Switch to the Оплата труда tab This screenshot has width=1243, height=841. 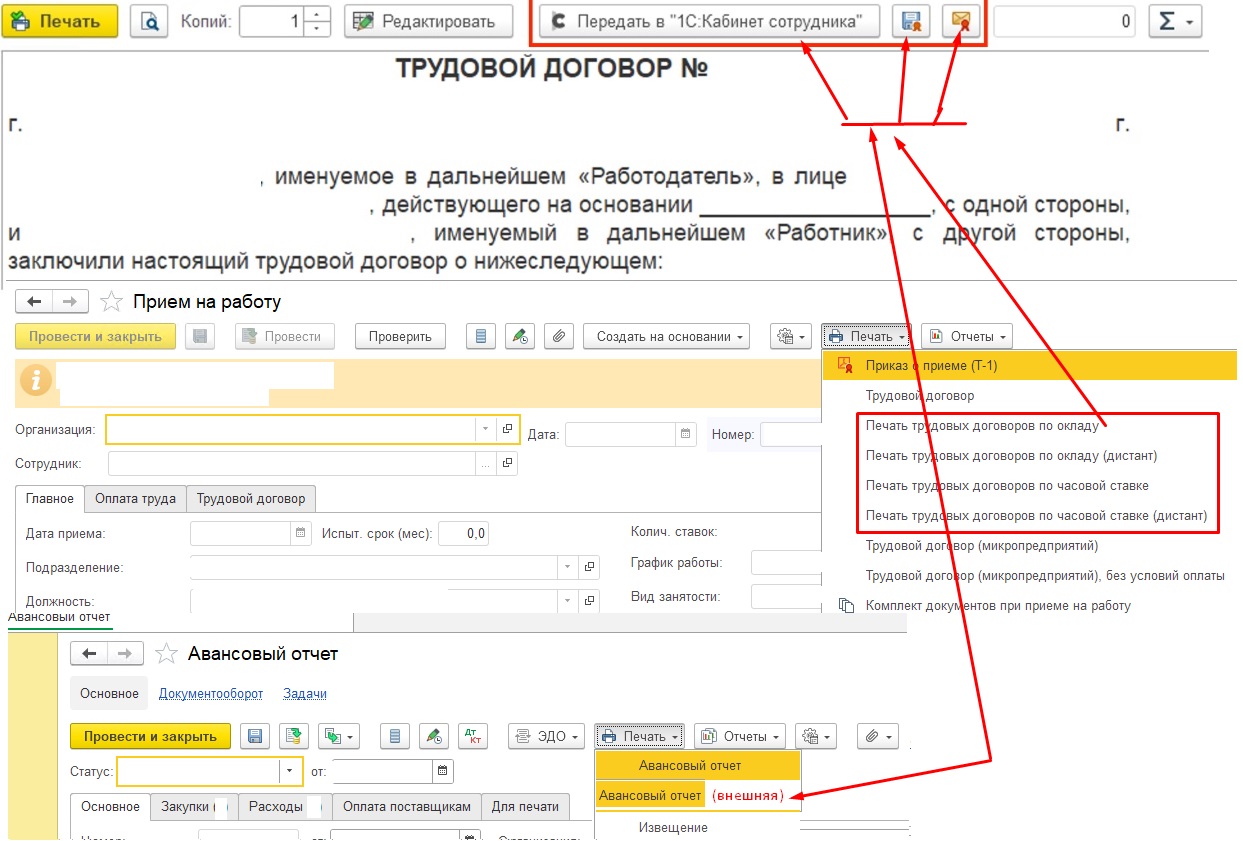(x=136, y=499)
